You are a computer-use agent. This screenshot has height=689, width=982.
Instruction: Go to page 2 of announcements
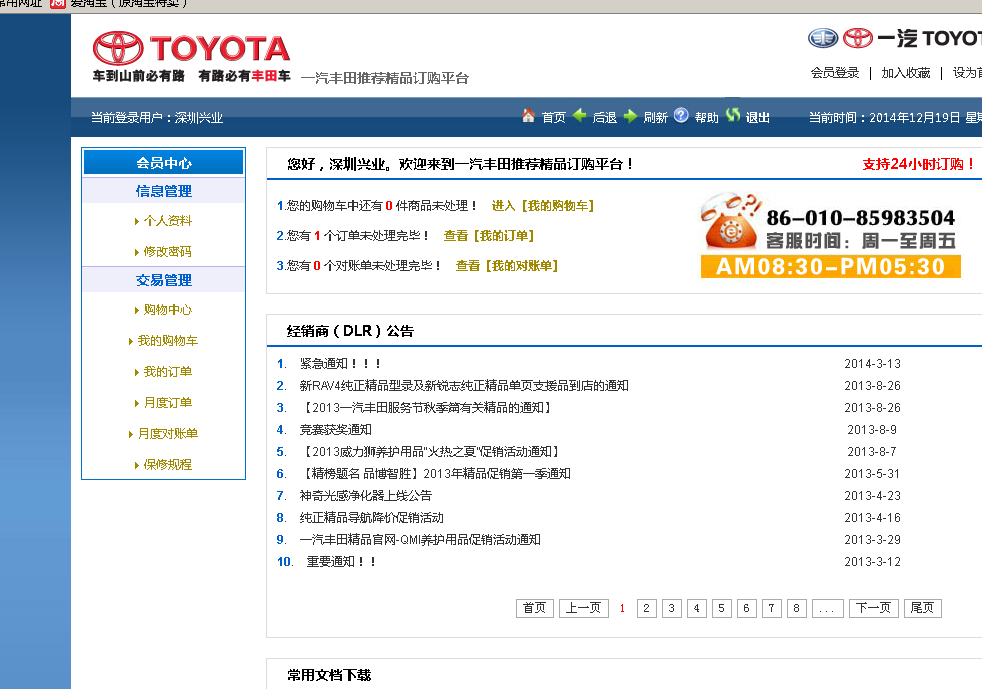(646, 608)
